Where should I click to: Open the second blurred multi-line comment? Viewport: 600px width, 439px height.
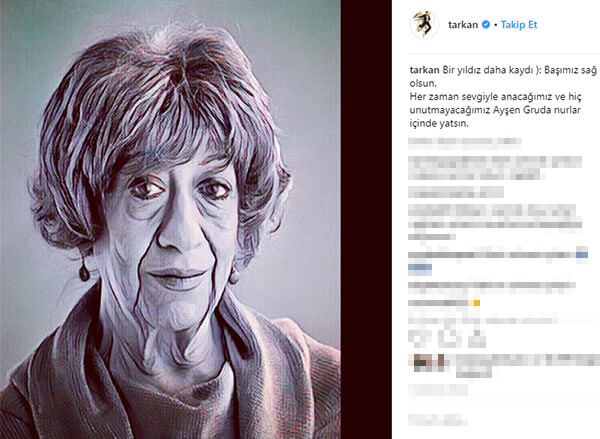pos(495,168)
